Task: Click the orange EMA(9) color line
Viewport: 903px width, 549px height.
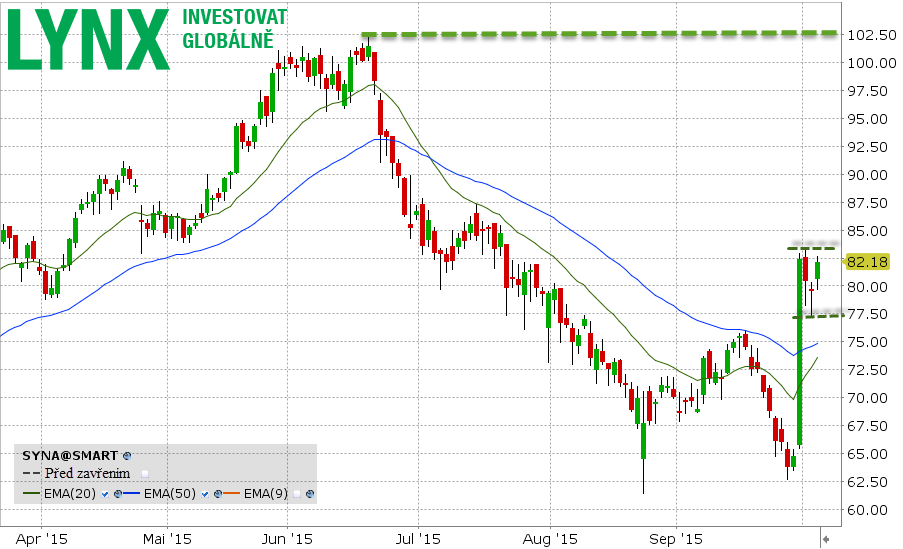Action: click(232, 494)
